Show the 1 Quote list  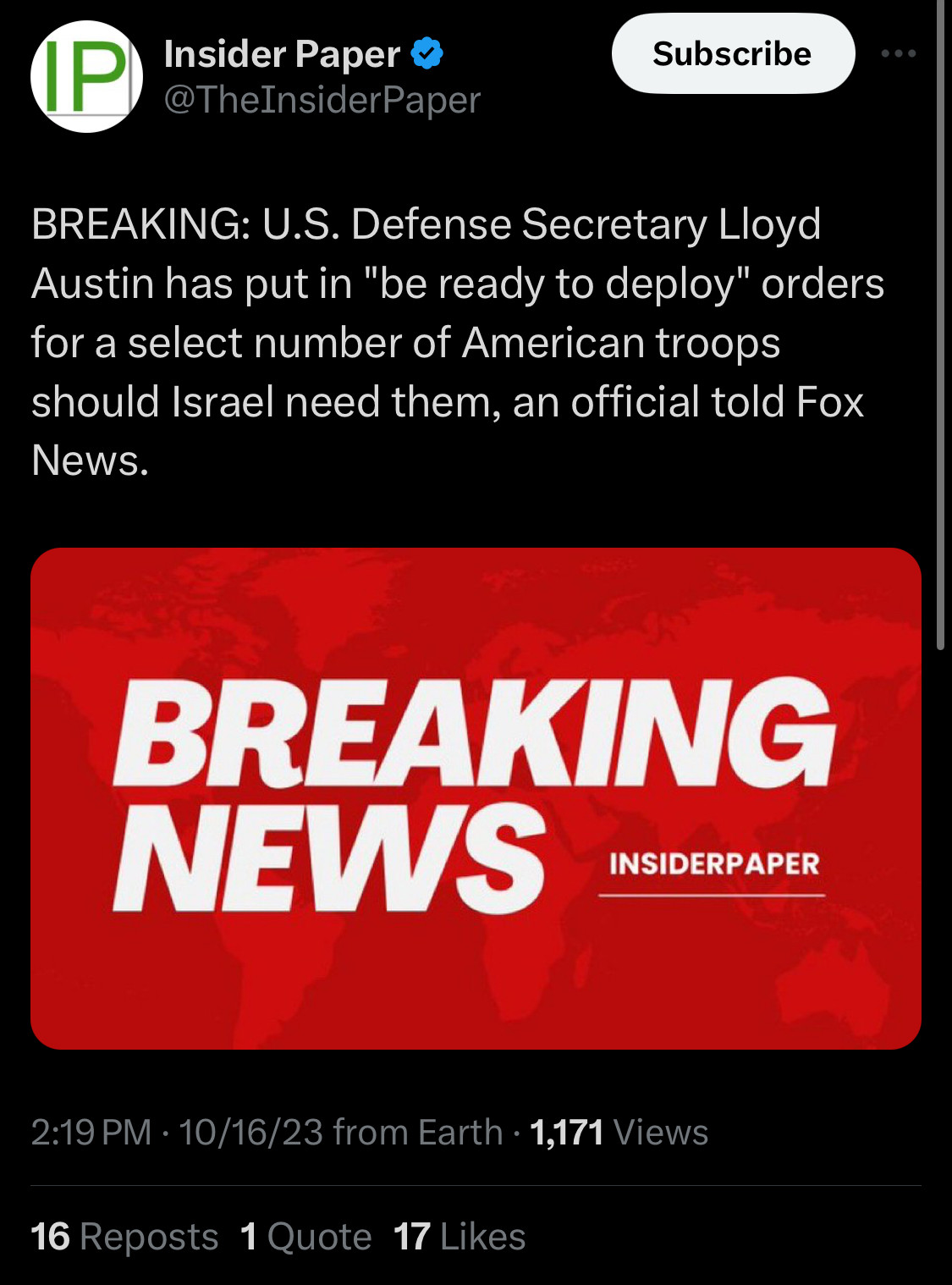(306, 1237)
